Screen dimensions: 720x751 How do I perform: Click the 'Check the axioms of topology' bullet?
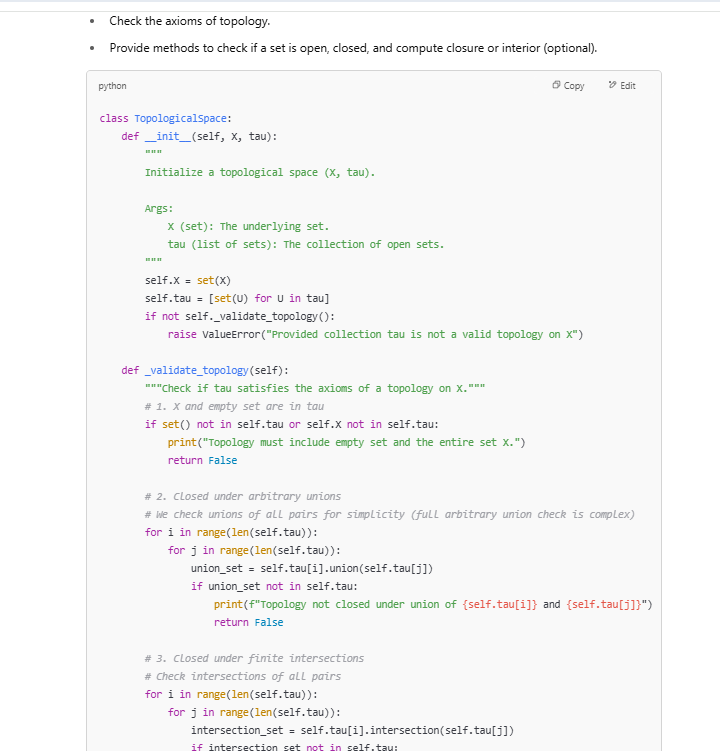pyautogui.click(x=189, y=21)
